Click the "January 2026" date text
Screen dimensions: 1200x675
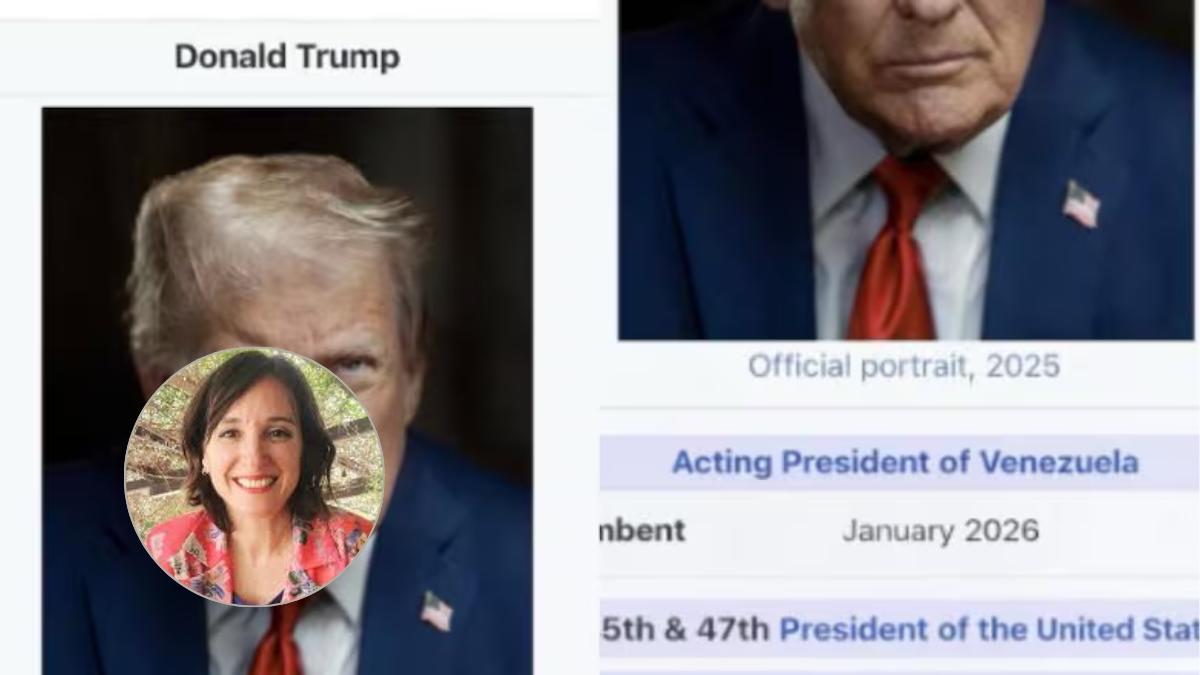(x=941, y=530)
